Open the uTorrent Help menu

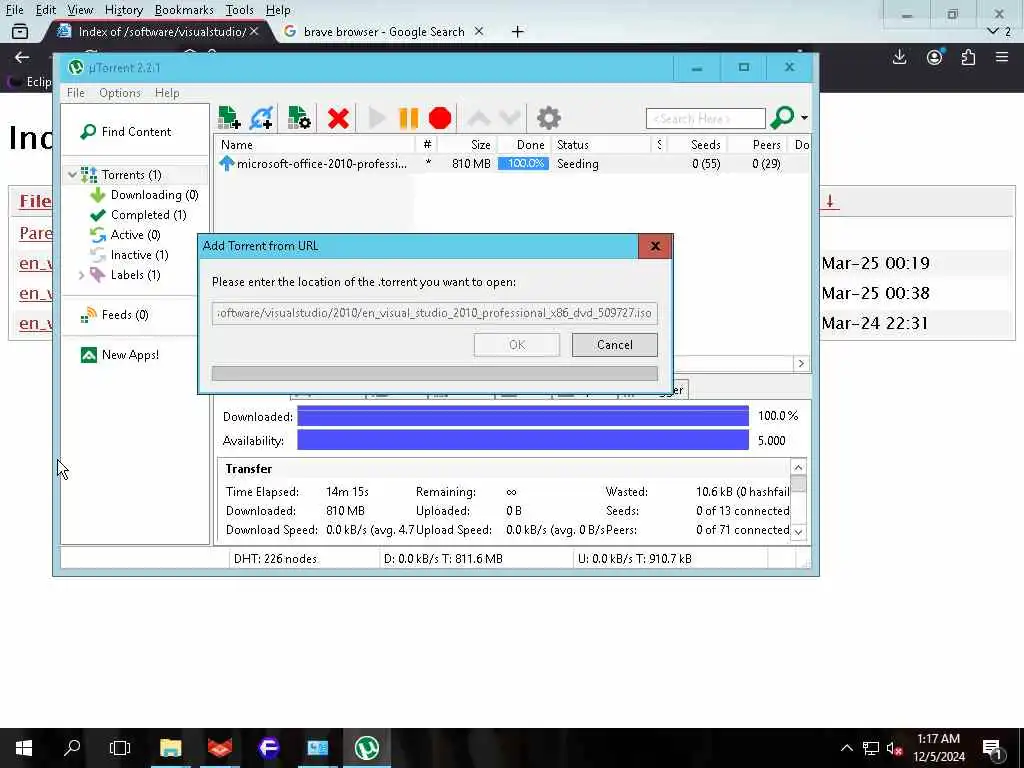click(167, 93)
